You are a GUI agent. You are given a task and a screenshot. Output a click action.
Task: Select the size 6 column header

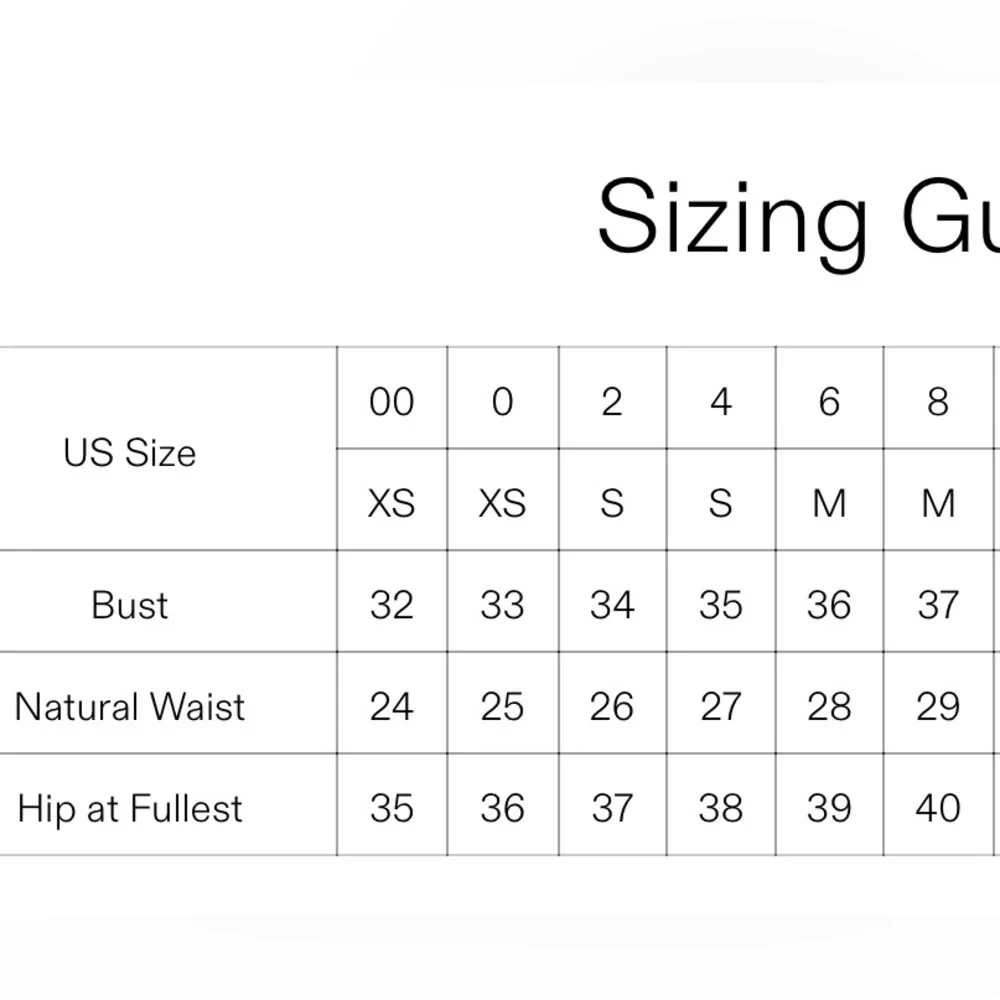tap(829, 402)
